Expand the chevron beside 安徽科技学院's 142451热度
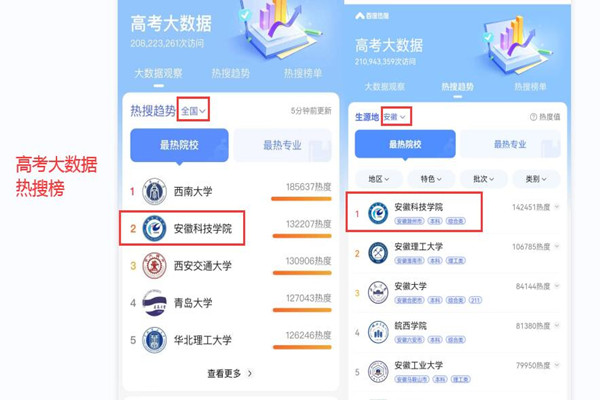The image size is (600, 400). [x=557, y=207]
